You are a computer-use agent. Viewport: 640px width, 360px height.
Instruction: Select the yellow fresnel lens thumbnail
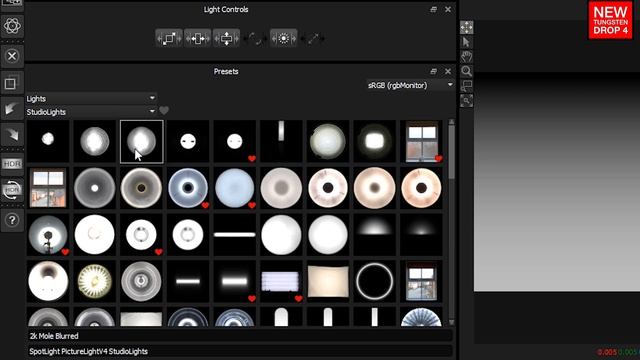click(x=95, y=281)
